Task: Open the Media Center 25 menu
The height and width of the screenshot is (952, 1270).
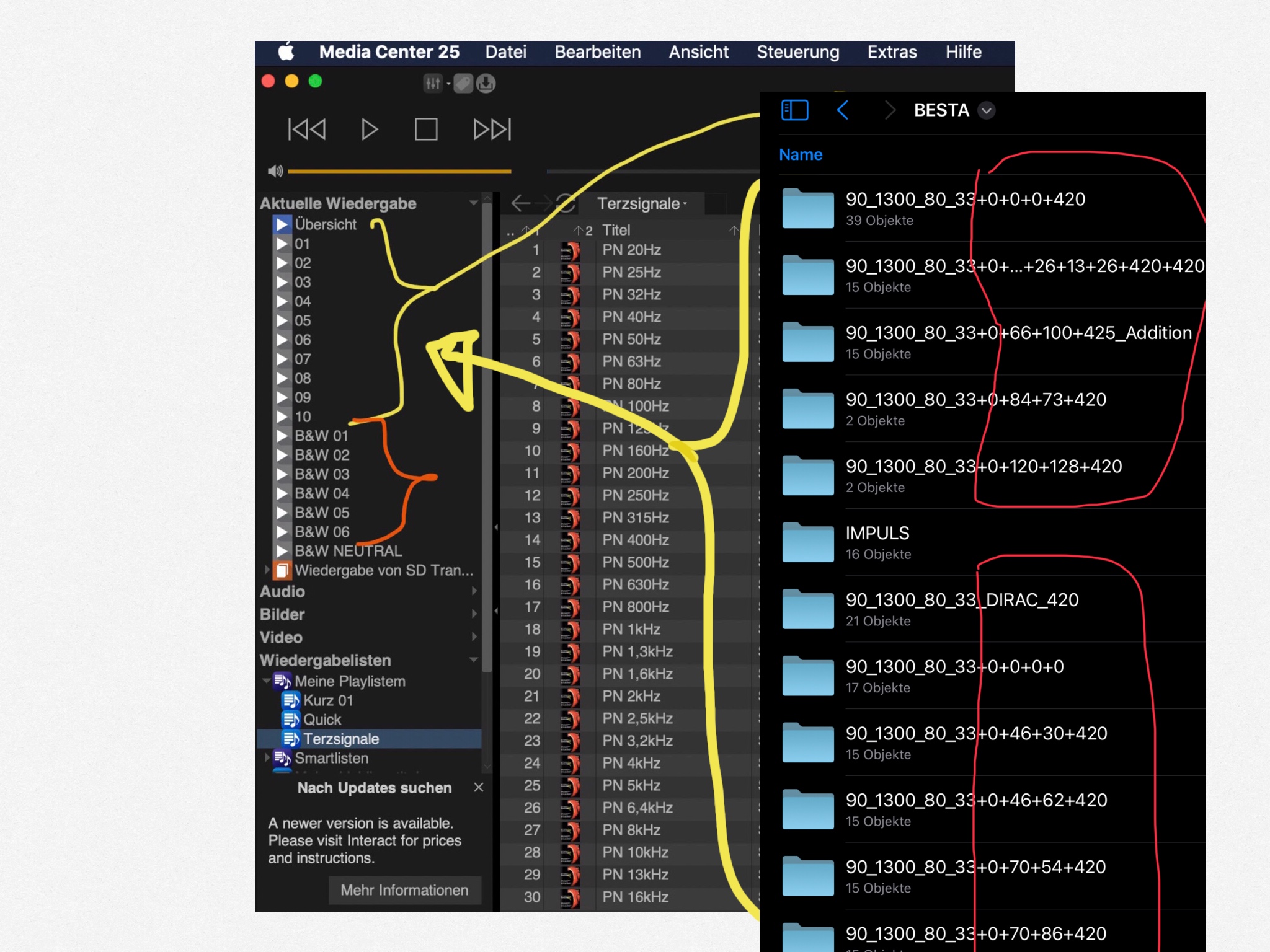Action: pos(389,52)
